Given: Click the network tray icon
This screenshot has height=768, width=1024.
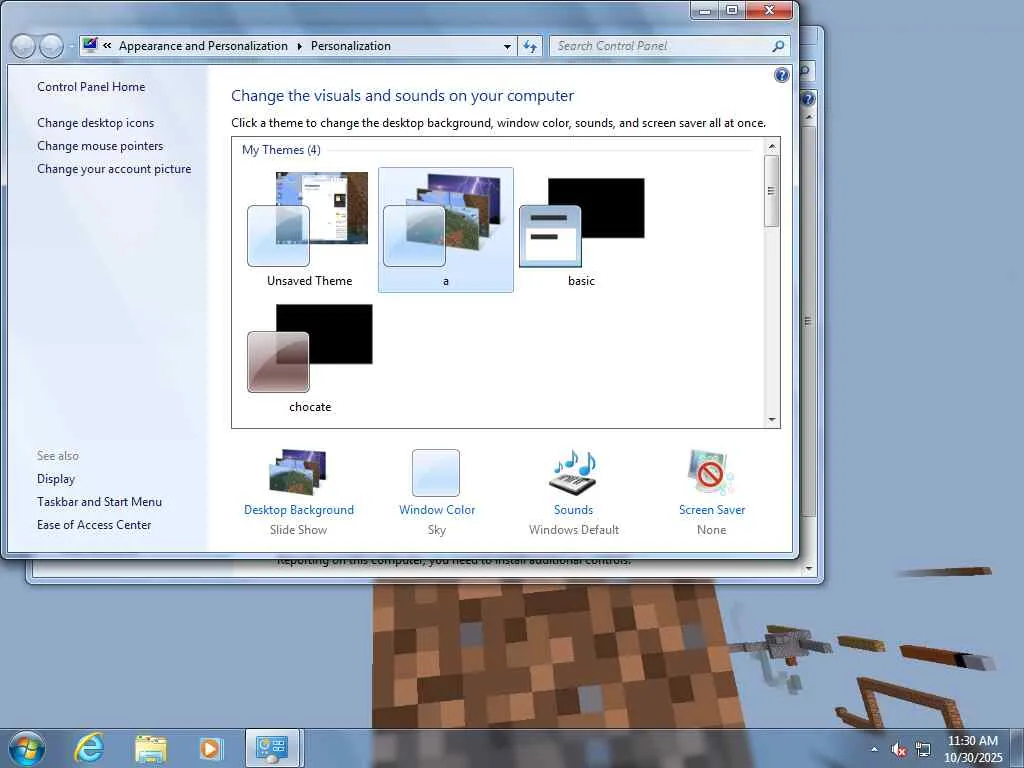Looking at the screenshot, I should coord(923,749).
